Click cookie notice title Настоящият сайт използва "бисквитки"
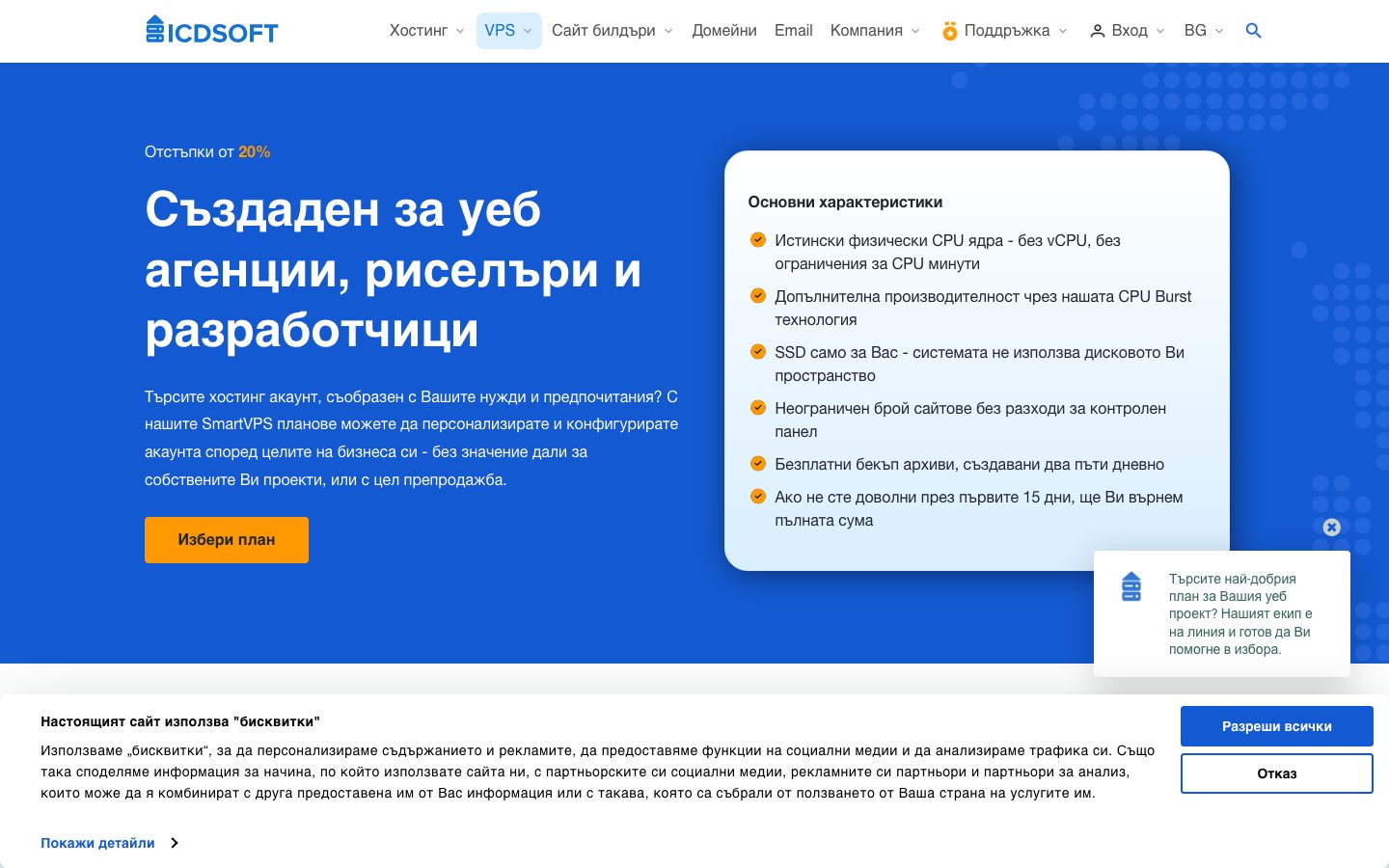1389x868 pixels. 180,721
